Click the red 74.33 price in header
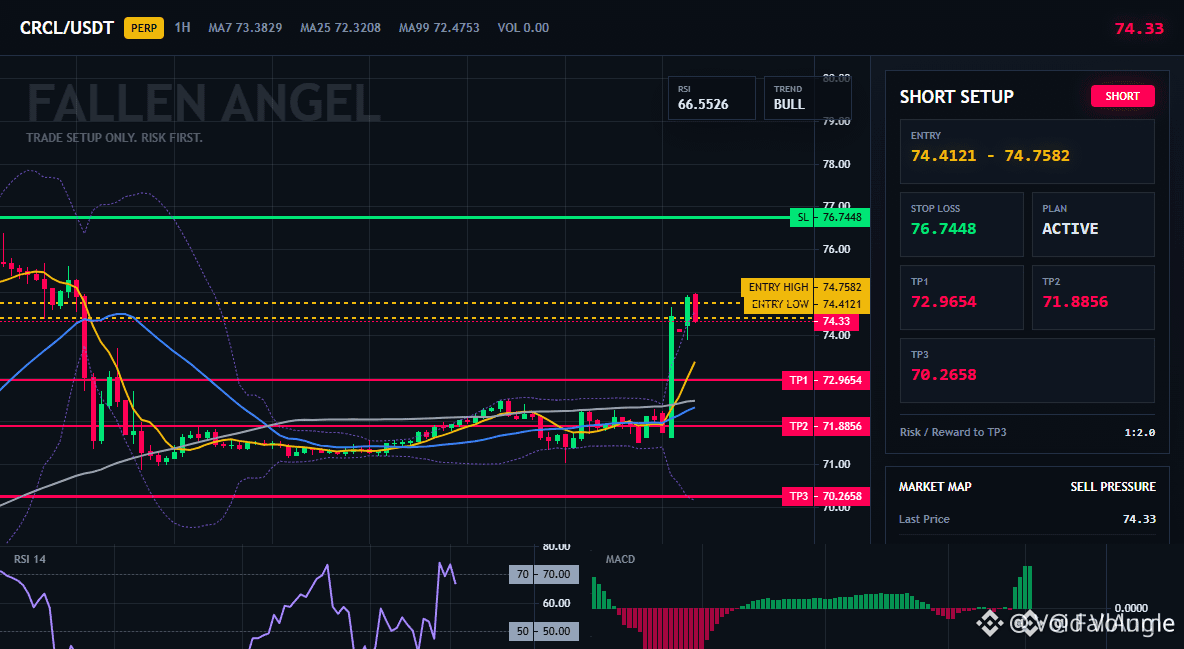Image resolution: width=1184 pixels, height=649 pixels. click(x=1139, y=29)
